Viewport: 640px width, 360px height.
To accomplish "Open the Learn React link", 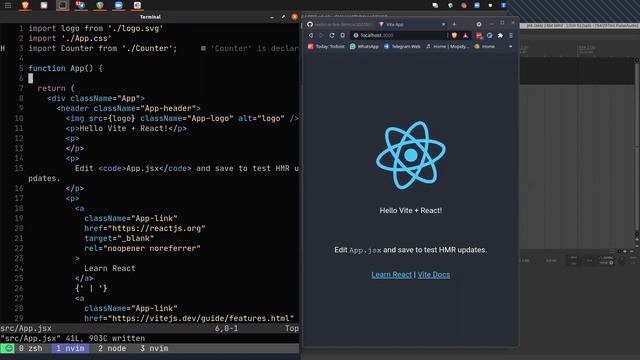I will [x=391, y=275].
